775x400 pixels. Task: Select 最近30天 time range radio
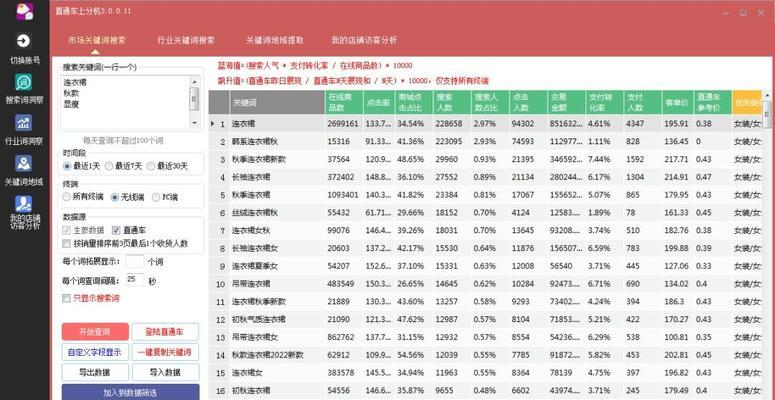point(151,166)
